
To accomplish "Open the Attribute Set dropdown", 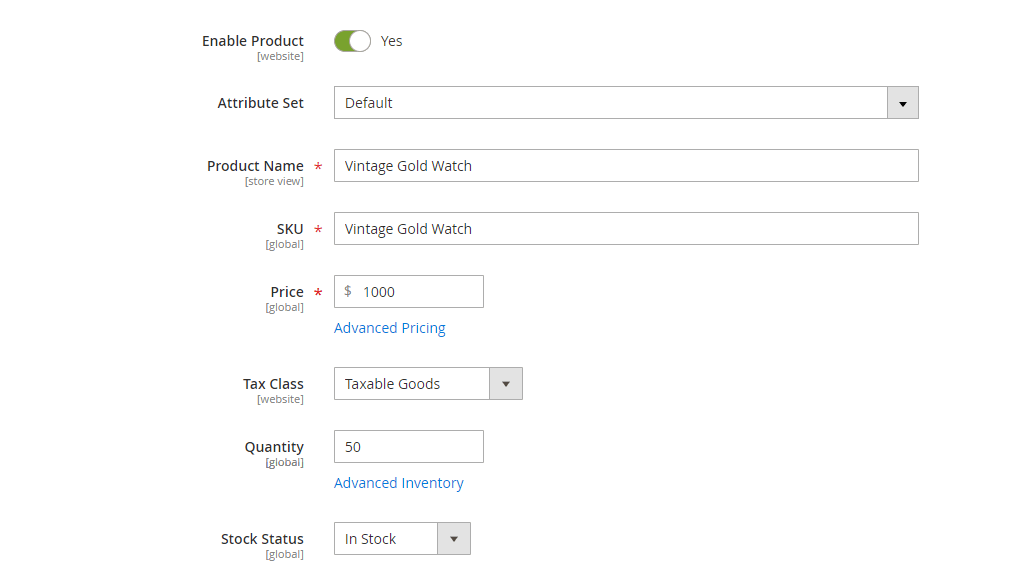I will (626, 103).
